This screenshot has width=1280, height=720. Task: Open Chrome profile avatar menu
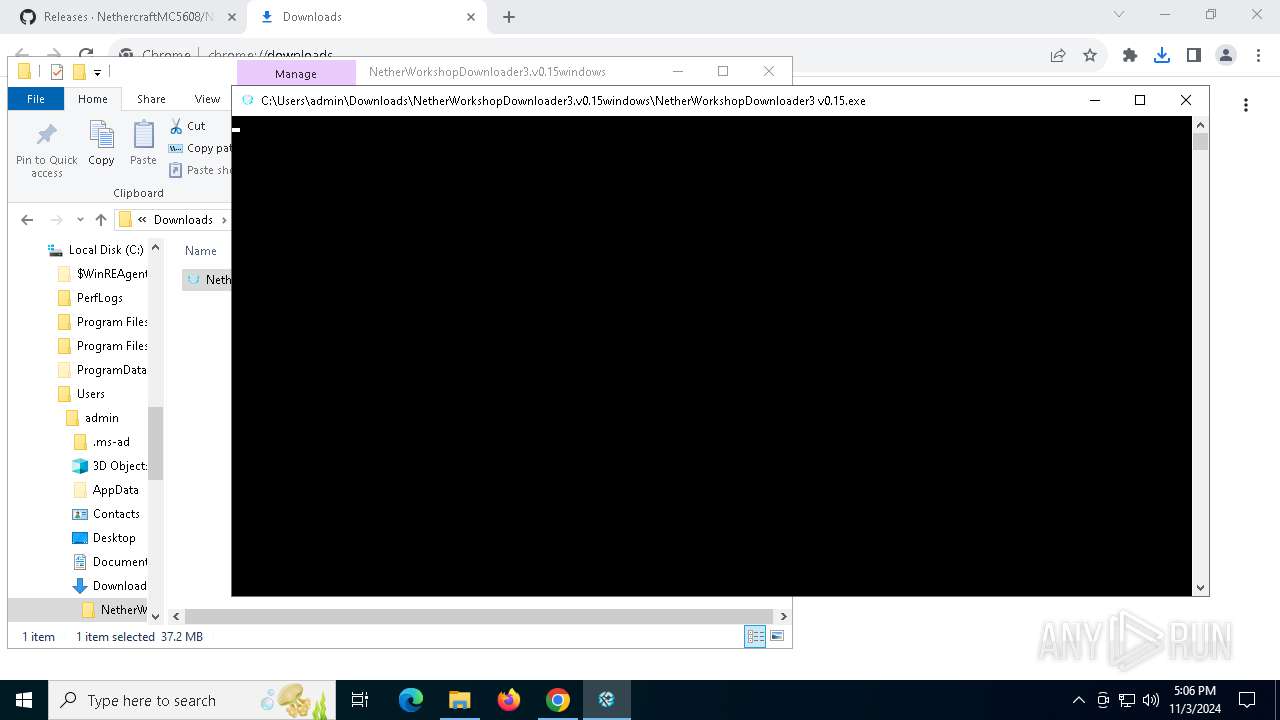[1226, 55]
